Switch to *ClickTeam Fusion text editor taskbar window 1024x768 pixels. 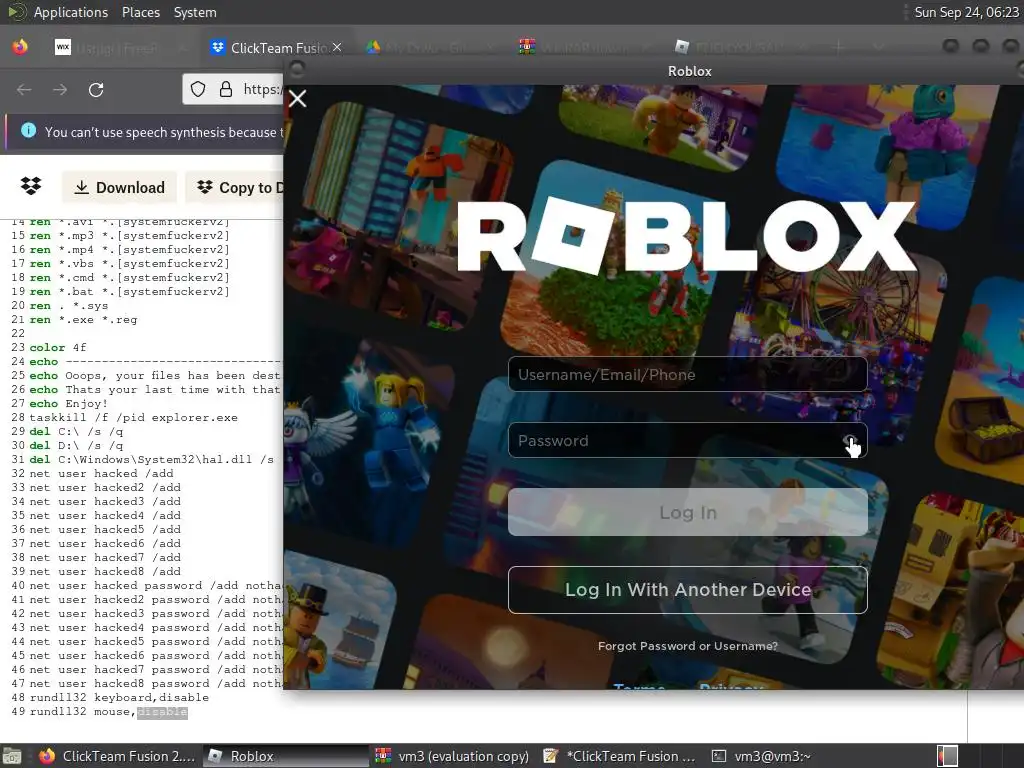pyautogui.click(x=619, y=756)
